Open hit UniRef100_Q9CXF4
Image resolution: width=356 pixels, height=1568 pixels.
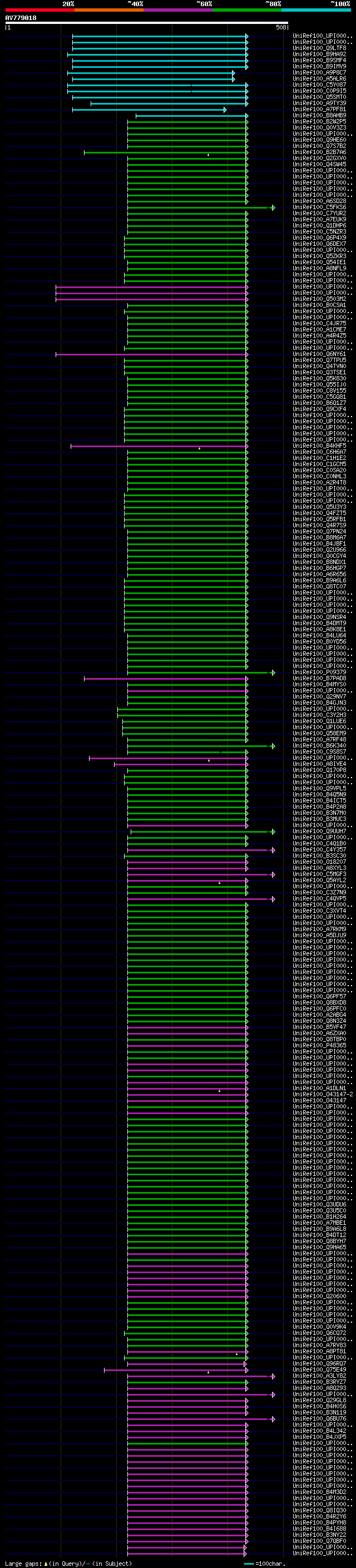coord(319,409)
